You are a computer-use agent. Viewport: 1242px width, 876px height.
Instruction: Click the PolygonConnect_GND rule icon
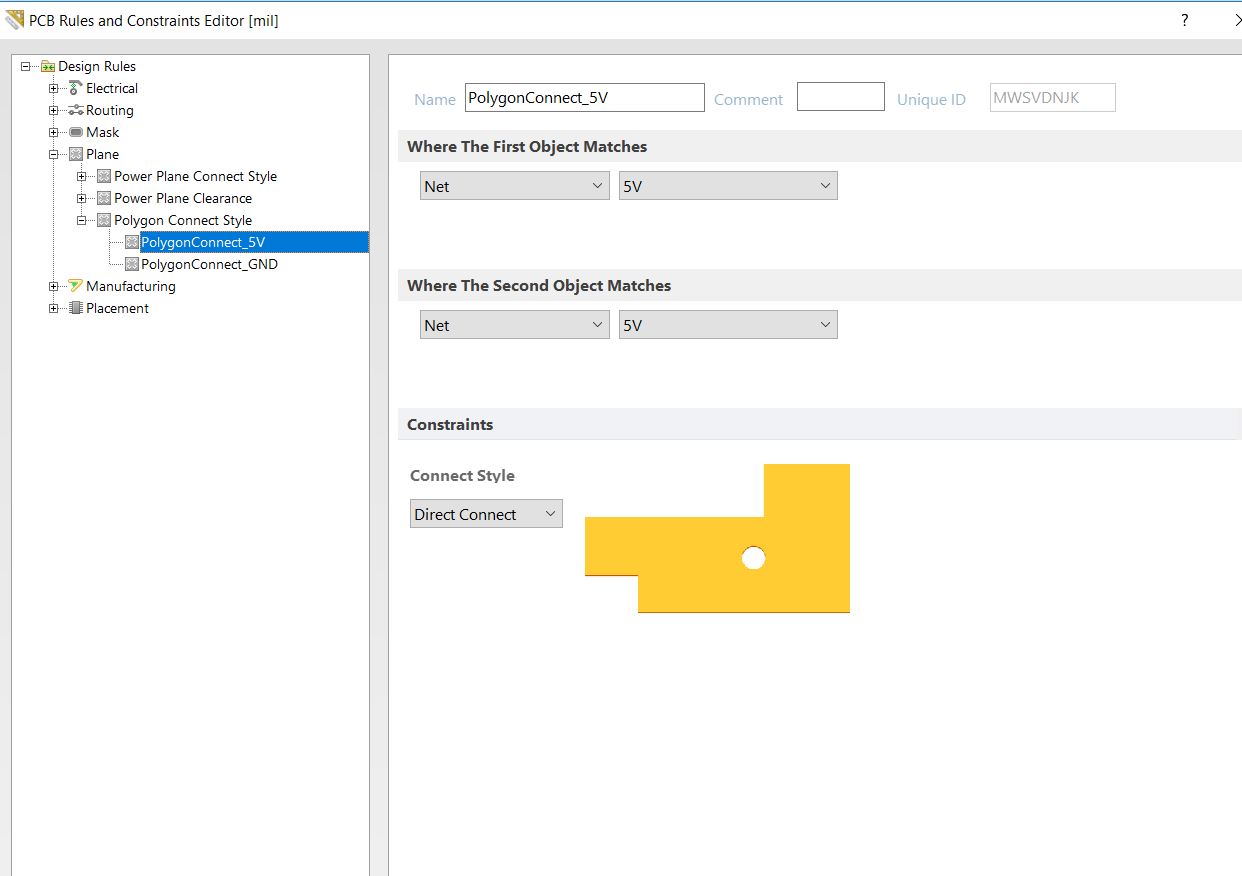(131, 264)
